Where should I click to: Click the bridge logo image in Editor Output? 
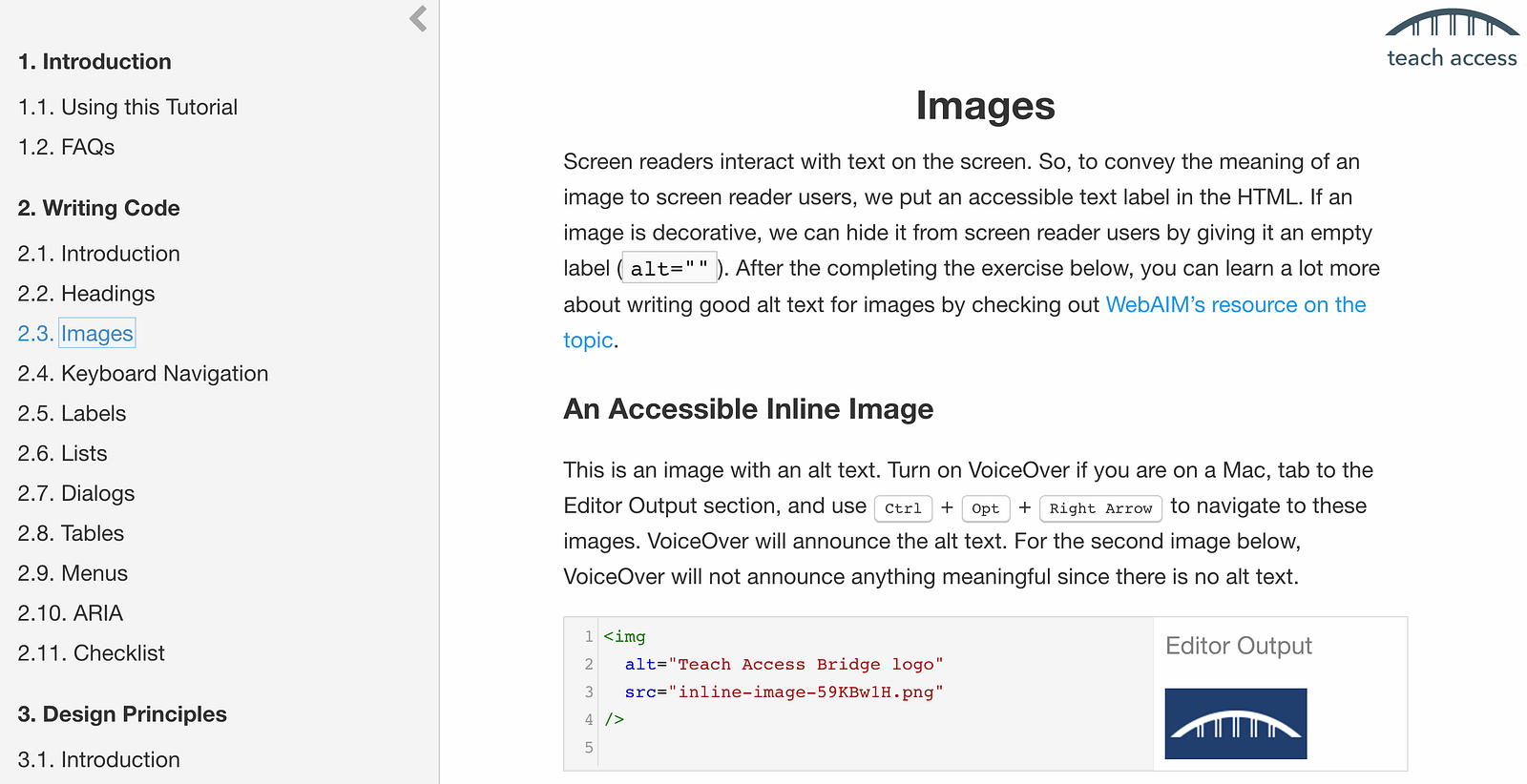(x=1236, y=724)
